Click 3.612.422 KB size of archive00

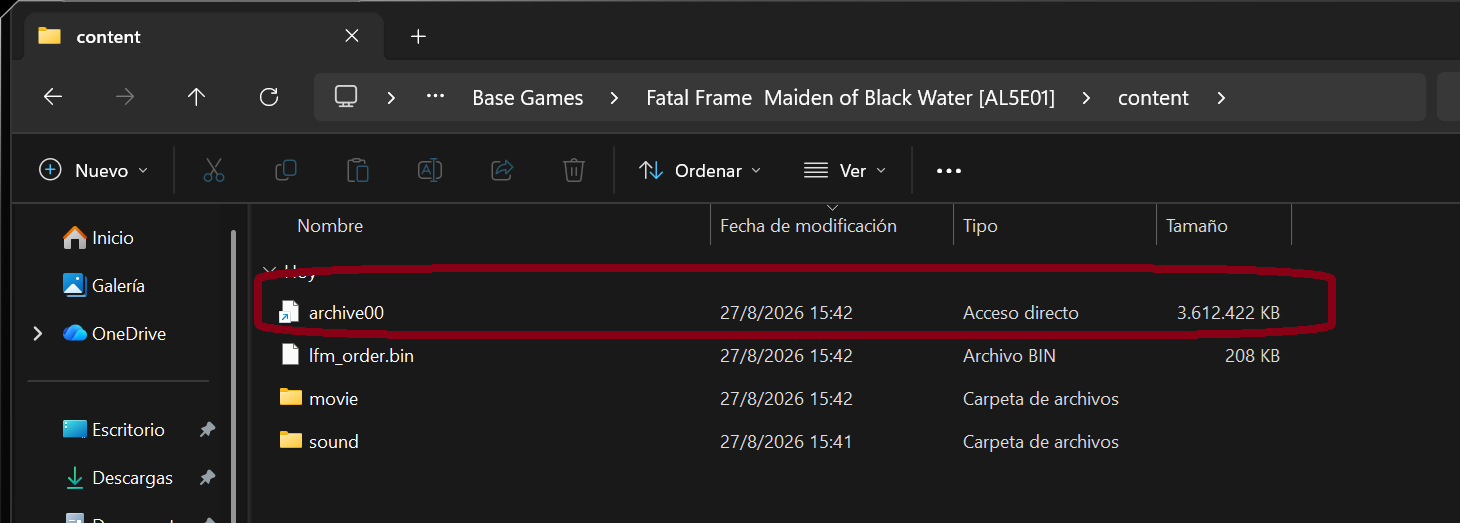point(1228,313)
